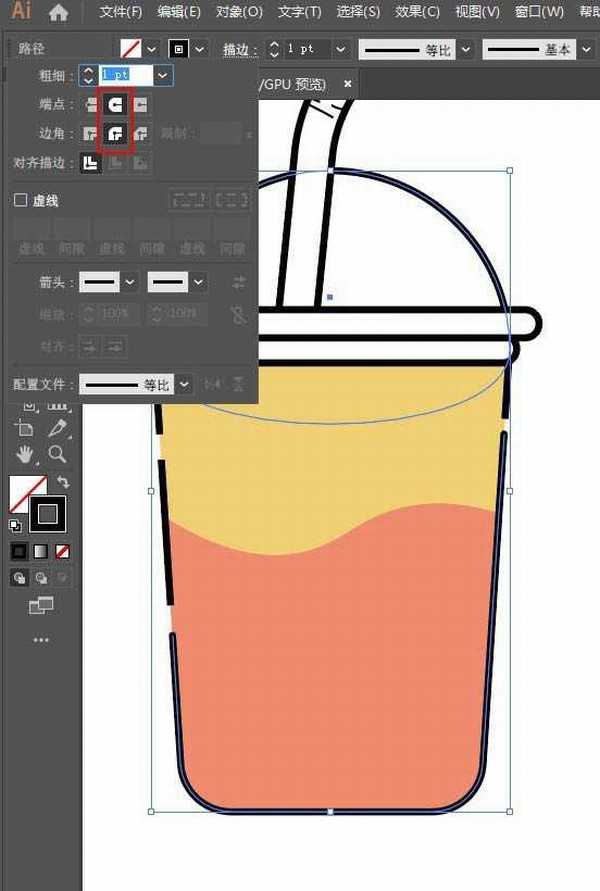Viewport: 600px width, 891px height.
Task: Pick the Artboard tool
Action: click(24, 428)
